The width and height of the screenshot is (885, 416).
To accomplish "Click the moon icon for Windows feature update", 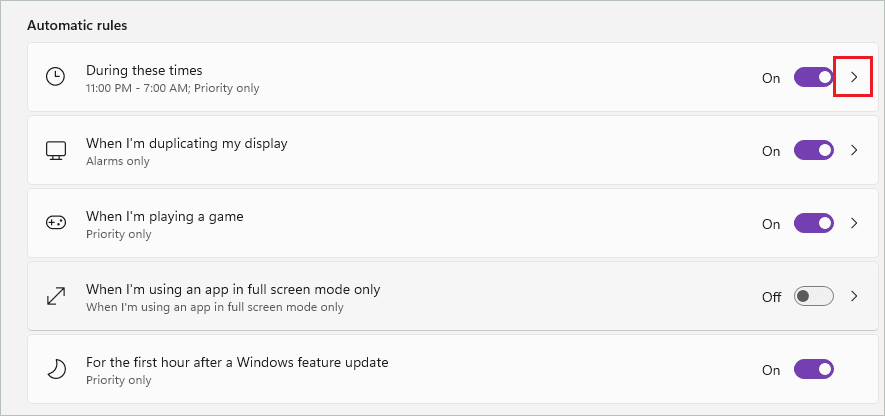I will [56, 370].
